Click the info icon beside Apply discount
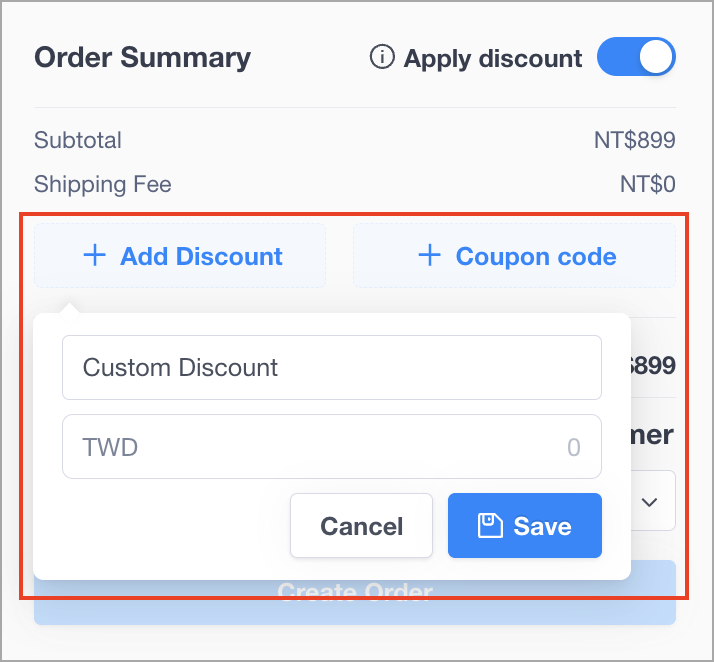Screen dimensions: 714x662 (x=382, y=57)
